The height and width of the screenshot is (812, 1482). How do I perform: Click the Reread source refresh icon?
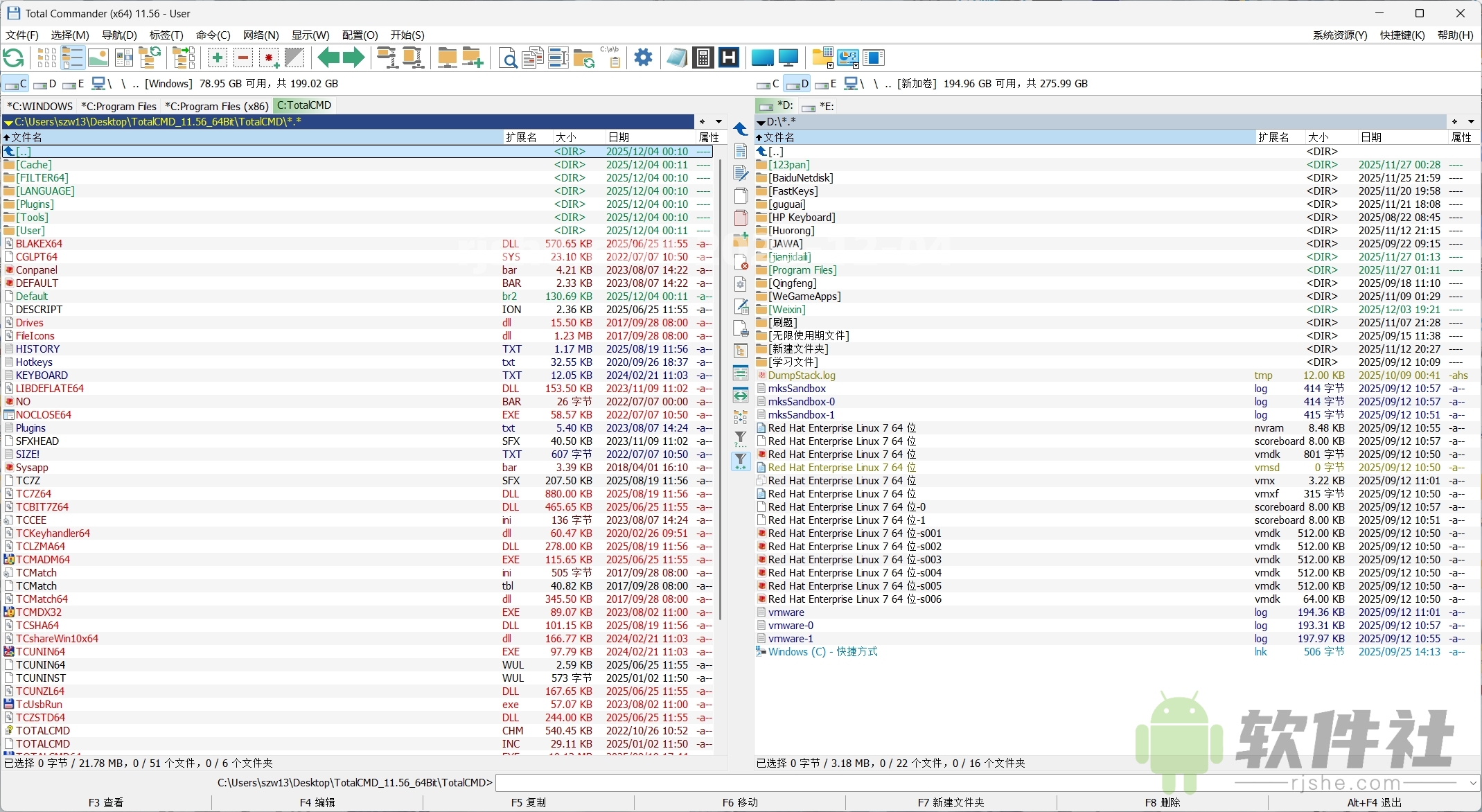point(14,58)
